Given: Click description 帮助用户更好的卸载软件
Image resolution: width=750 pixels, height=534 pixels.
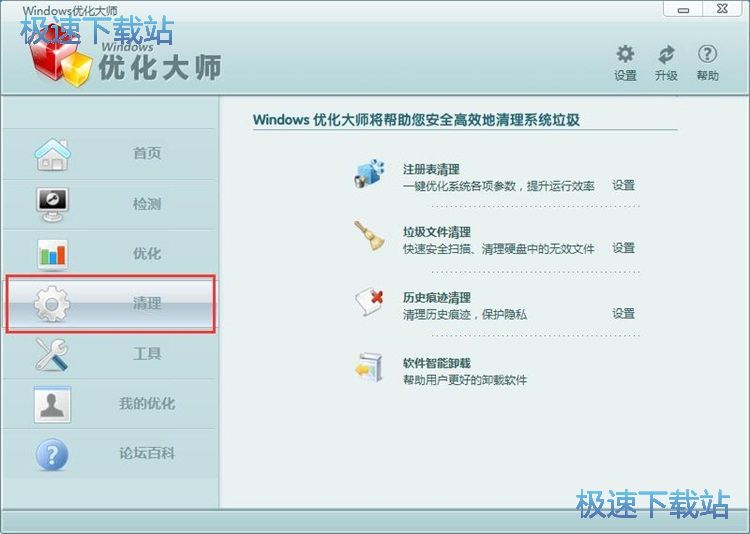Looking at the screenshot, I should tap(465, 380).
